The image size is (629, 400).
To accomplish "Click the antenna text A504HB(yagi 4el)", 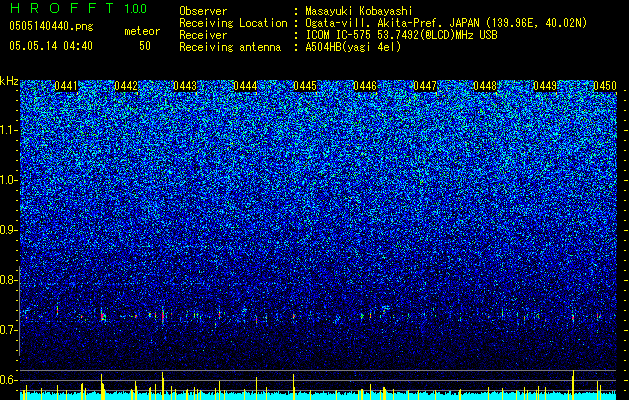I will pos(353,47).
